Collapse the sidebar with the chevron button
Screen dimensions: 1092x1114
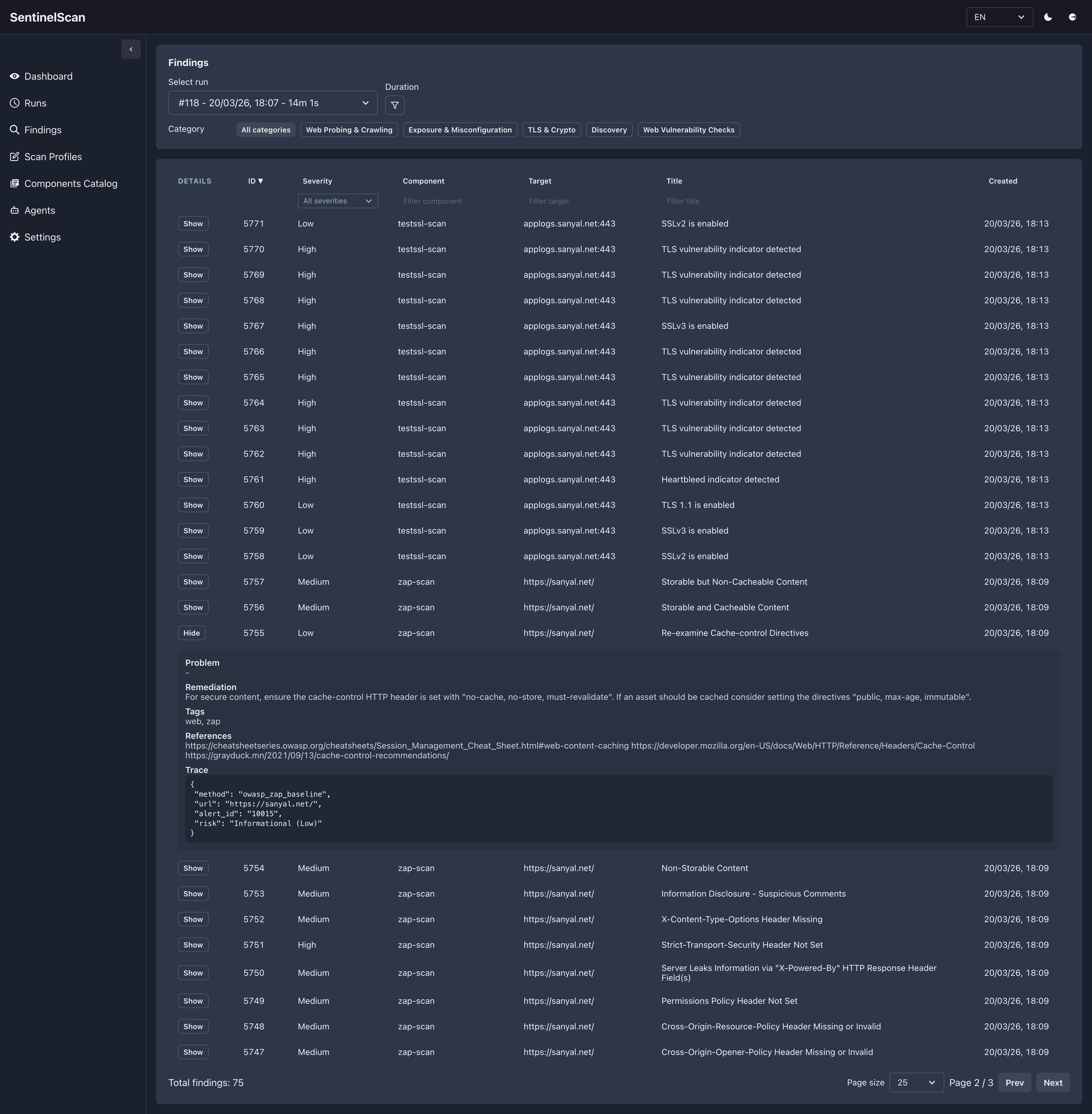130,49
